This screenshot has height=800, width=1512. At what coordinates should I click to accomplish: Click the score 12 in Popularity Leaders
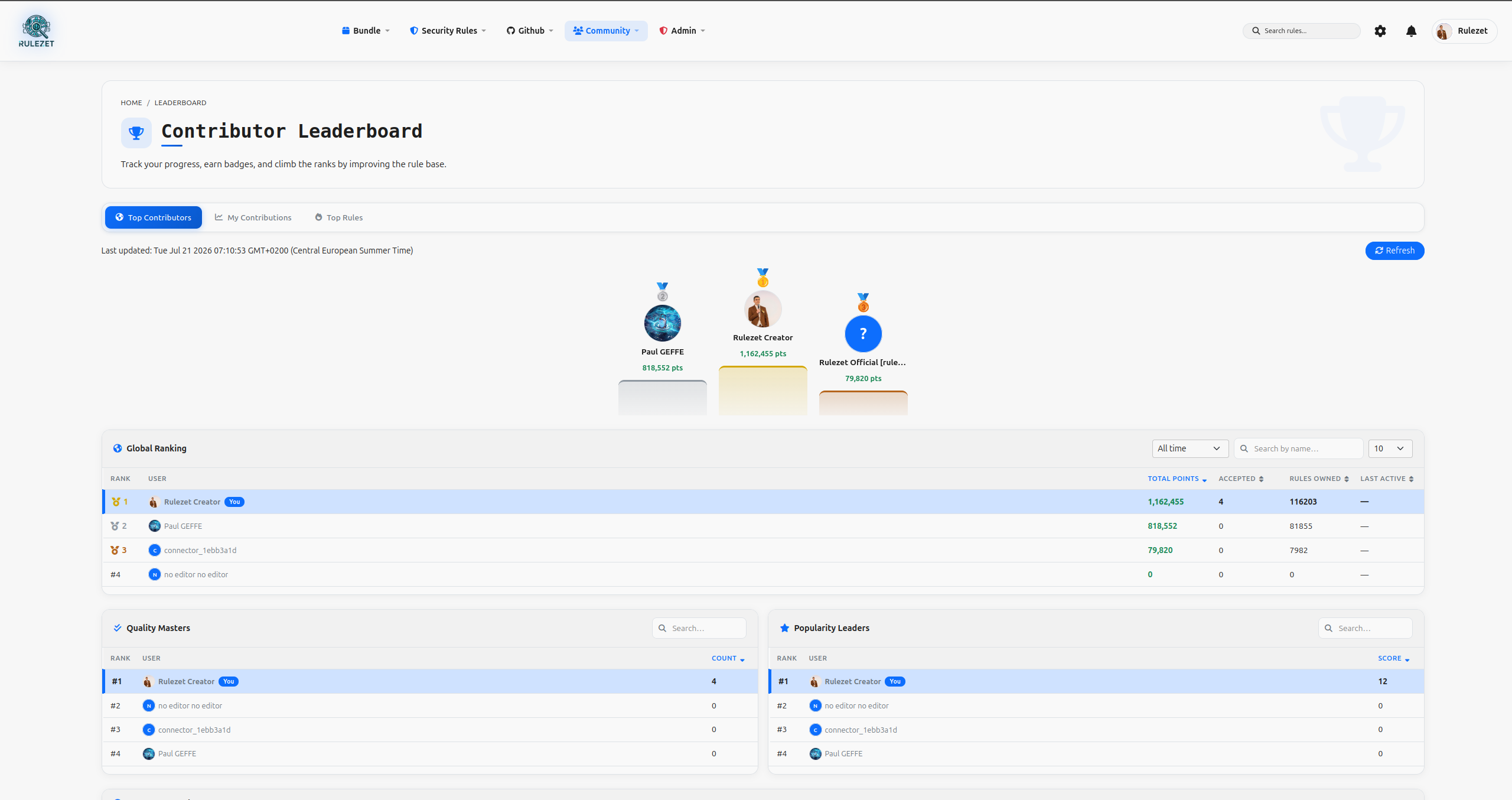coord(1382,681)
